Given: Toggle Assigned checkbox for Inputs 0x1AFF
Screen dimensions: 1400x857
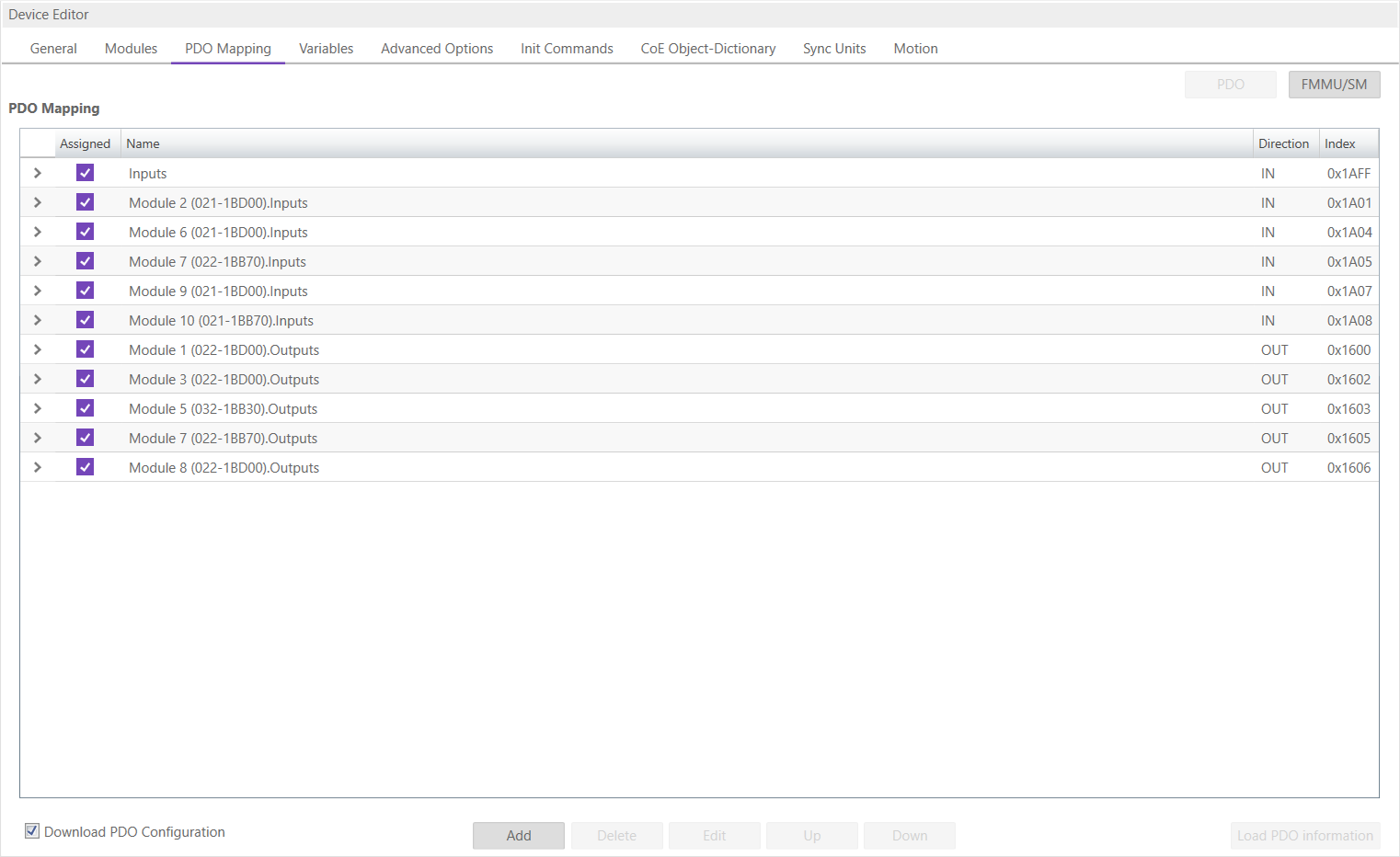Looking at the screenshot, I should pyautogui.click(x=85, y=173).
